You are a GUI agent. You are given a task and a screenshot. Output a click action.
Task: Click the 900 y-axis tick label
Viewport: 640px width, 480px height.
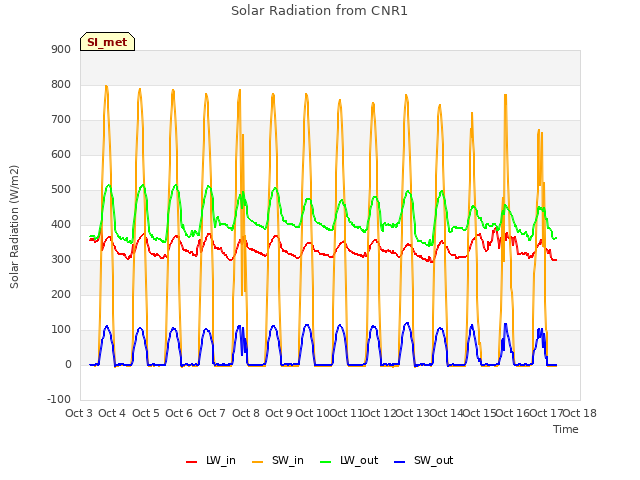[x=61, y=49]
